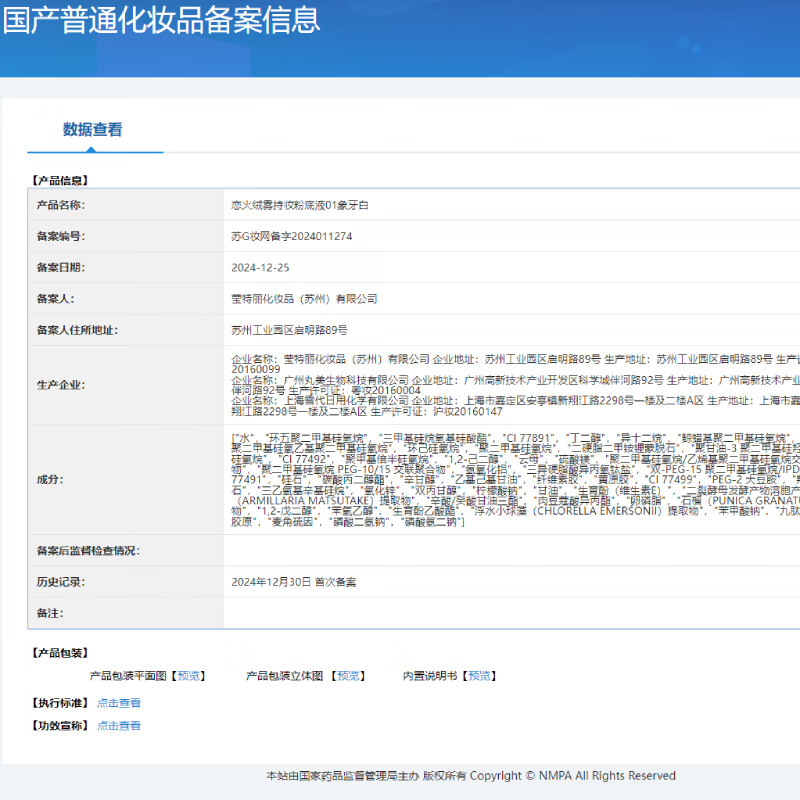
Task: Click 点击查看 next to 功效宣称
Action: 118,726
